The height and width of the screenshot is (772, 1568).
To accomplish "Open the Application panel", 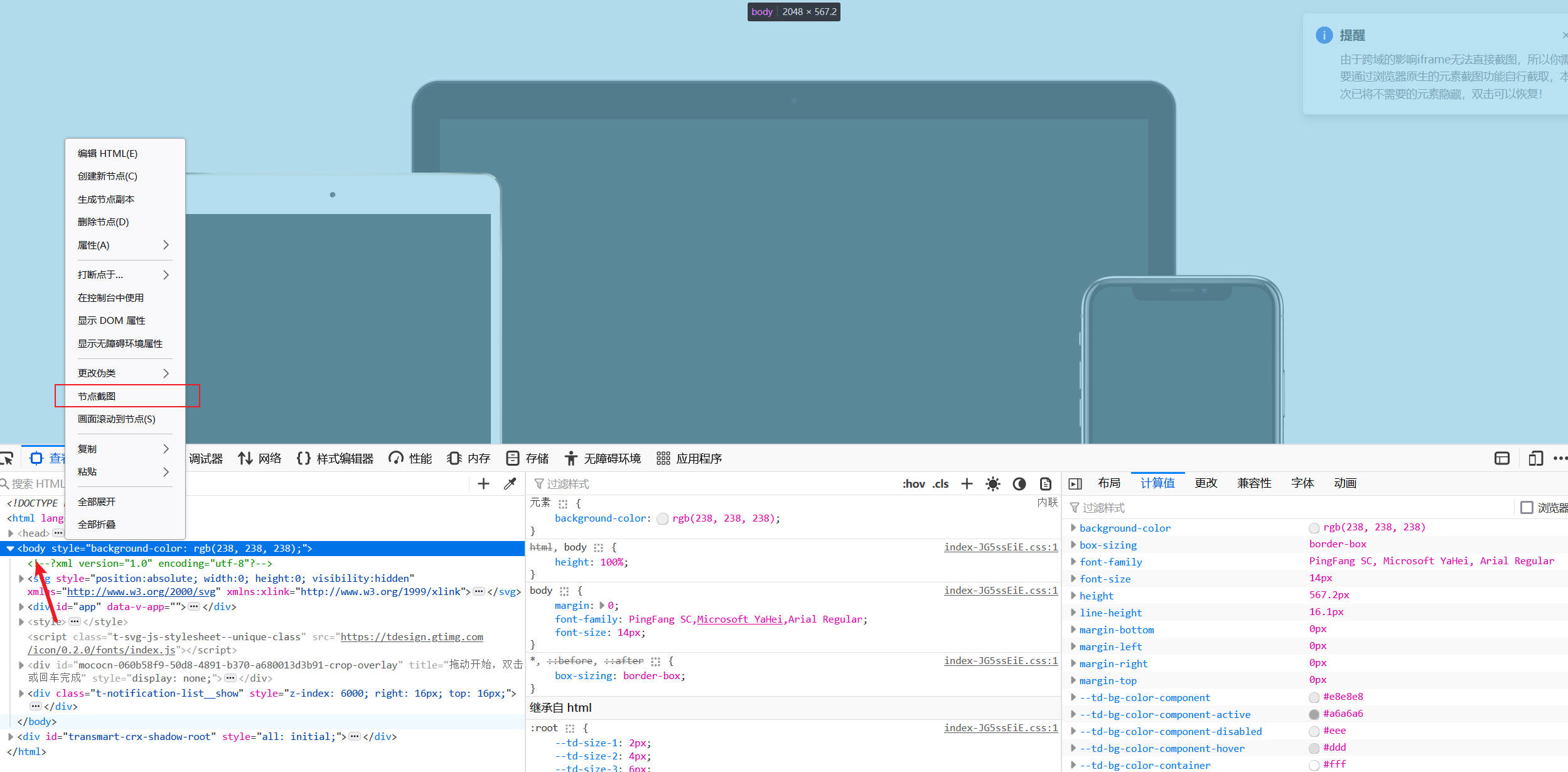I will (689, 459).
